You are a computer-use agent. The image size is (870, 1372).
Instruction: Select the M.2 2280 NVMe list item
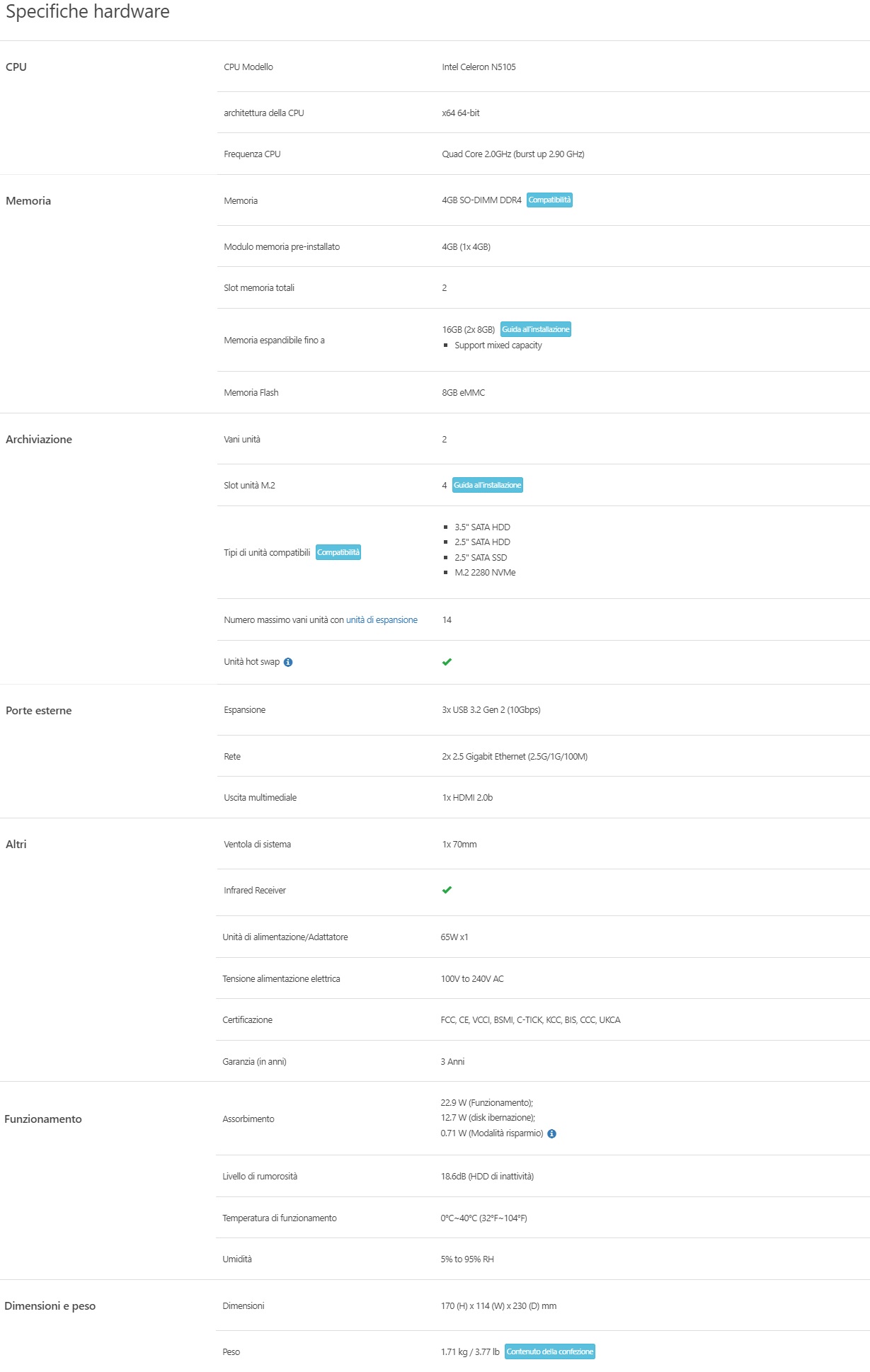coord(485,573)
